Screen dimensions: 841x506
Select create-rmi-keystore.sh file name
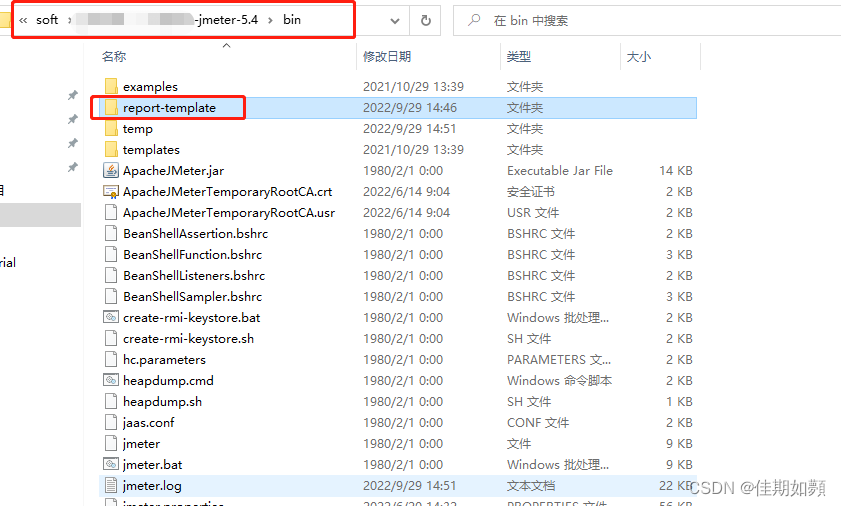[188, 339]
